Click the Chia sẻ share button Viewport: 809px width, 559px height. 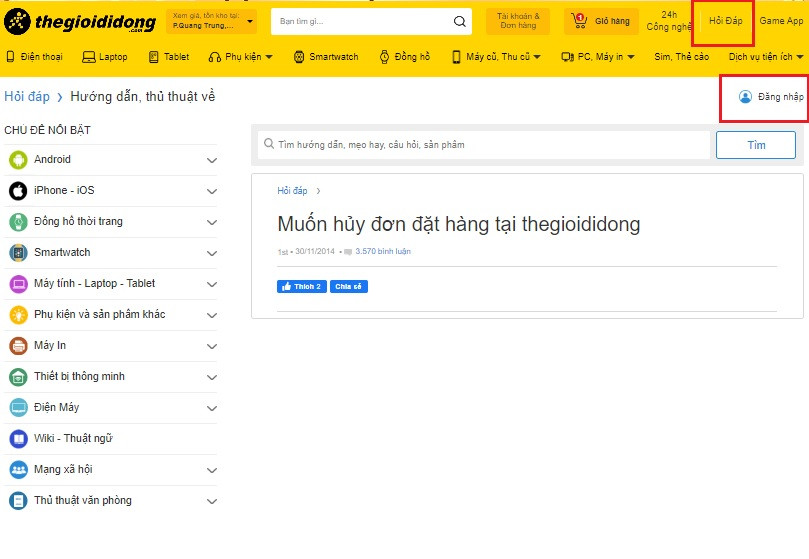tap(349, 286)
